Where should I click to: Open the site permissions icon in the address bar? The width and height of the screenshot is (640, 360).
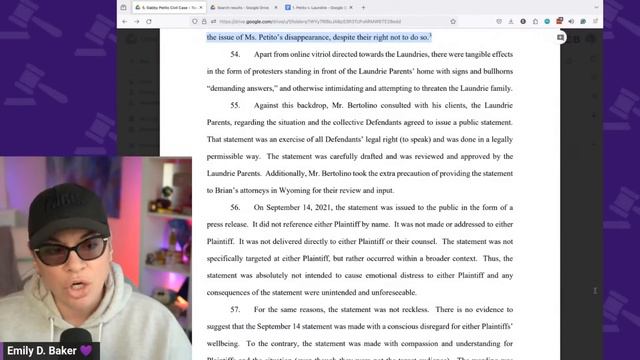click(x=213, y=21)
